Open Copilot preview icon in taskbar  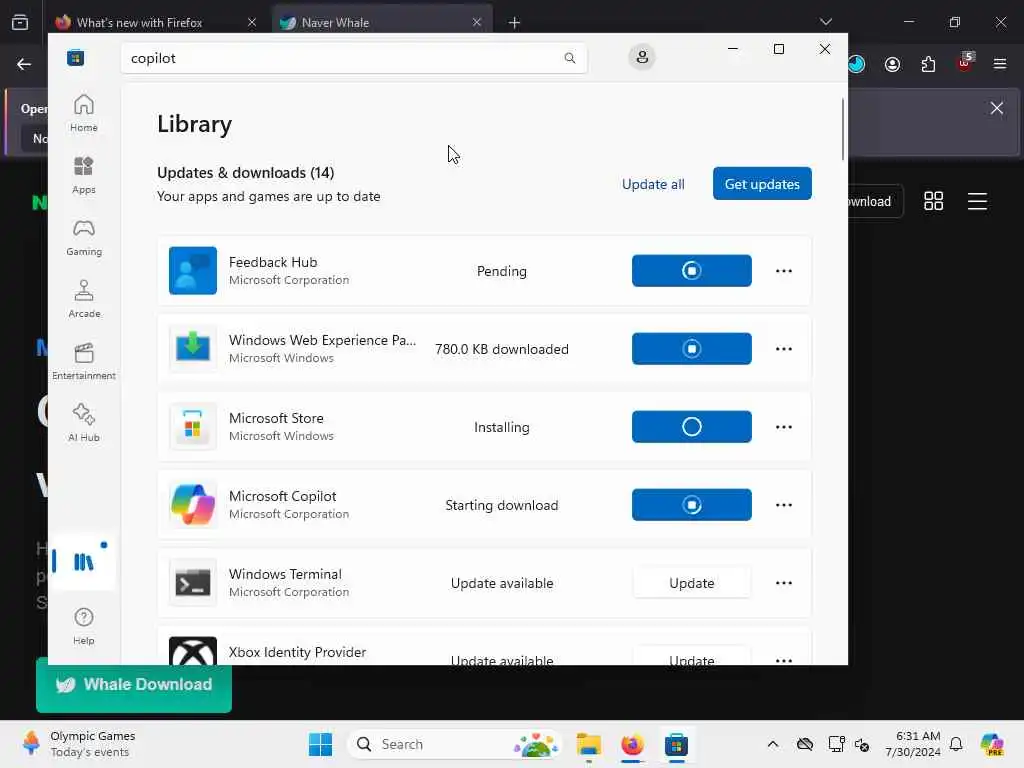point(991,744)
